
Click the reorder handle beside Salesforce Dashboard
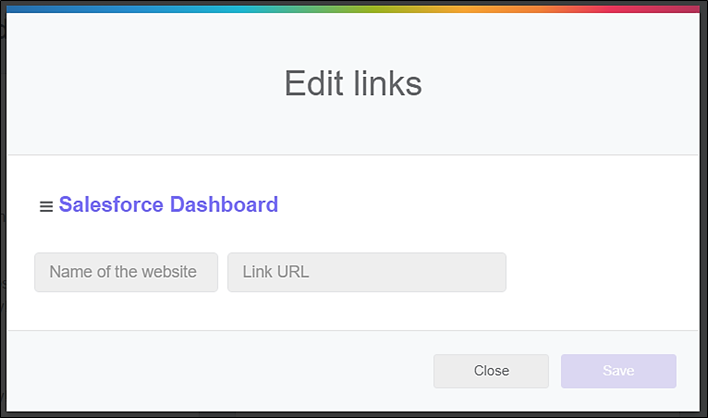click(x=46, y=207)
